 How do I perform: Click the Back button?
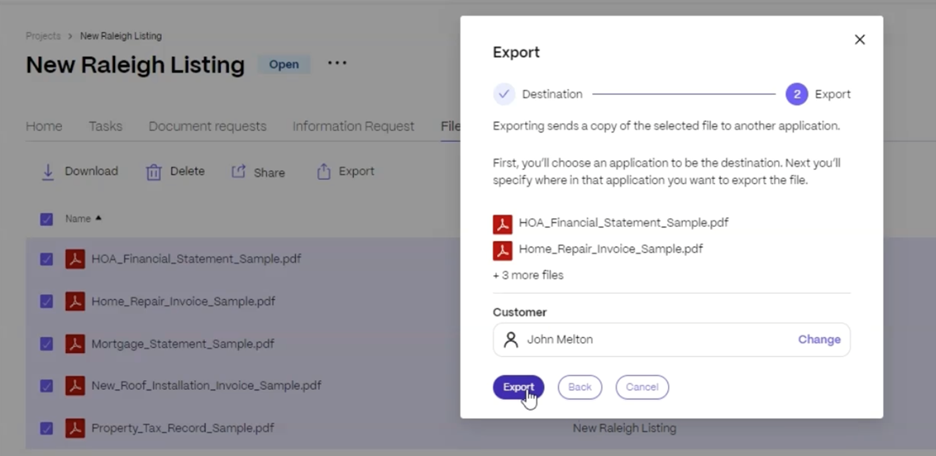pos(580,387)
